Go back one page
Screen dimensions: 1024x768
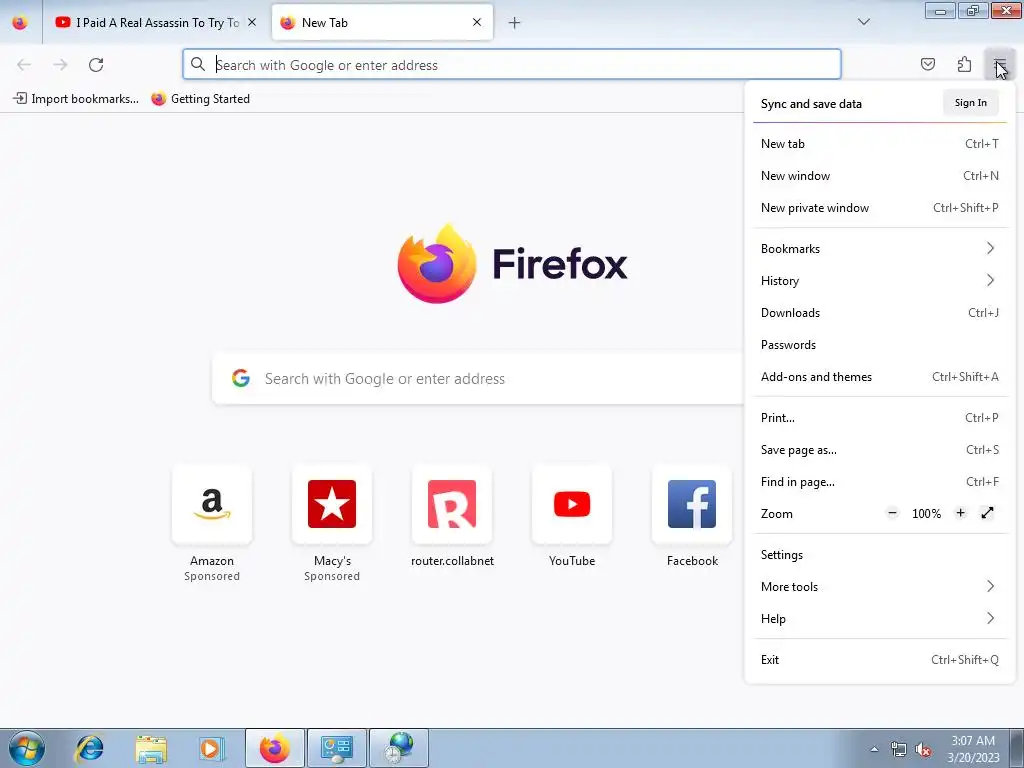24,65
